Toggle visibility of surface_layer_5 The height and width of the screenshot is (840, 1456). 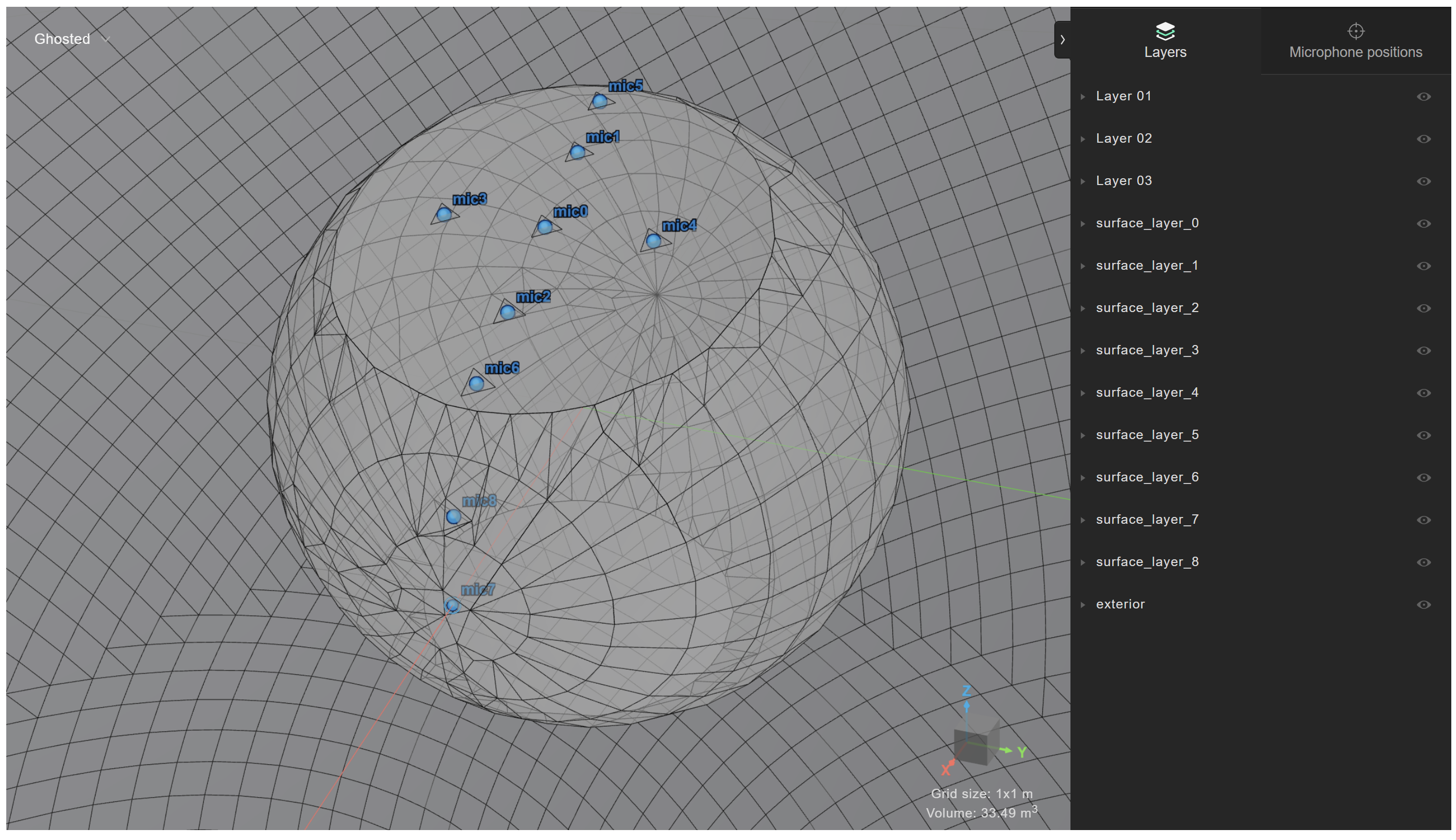point(1424,435)
